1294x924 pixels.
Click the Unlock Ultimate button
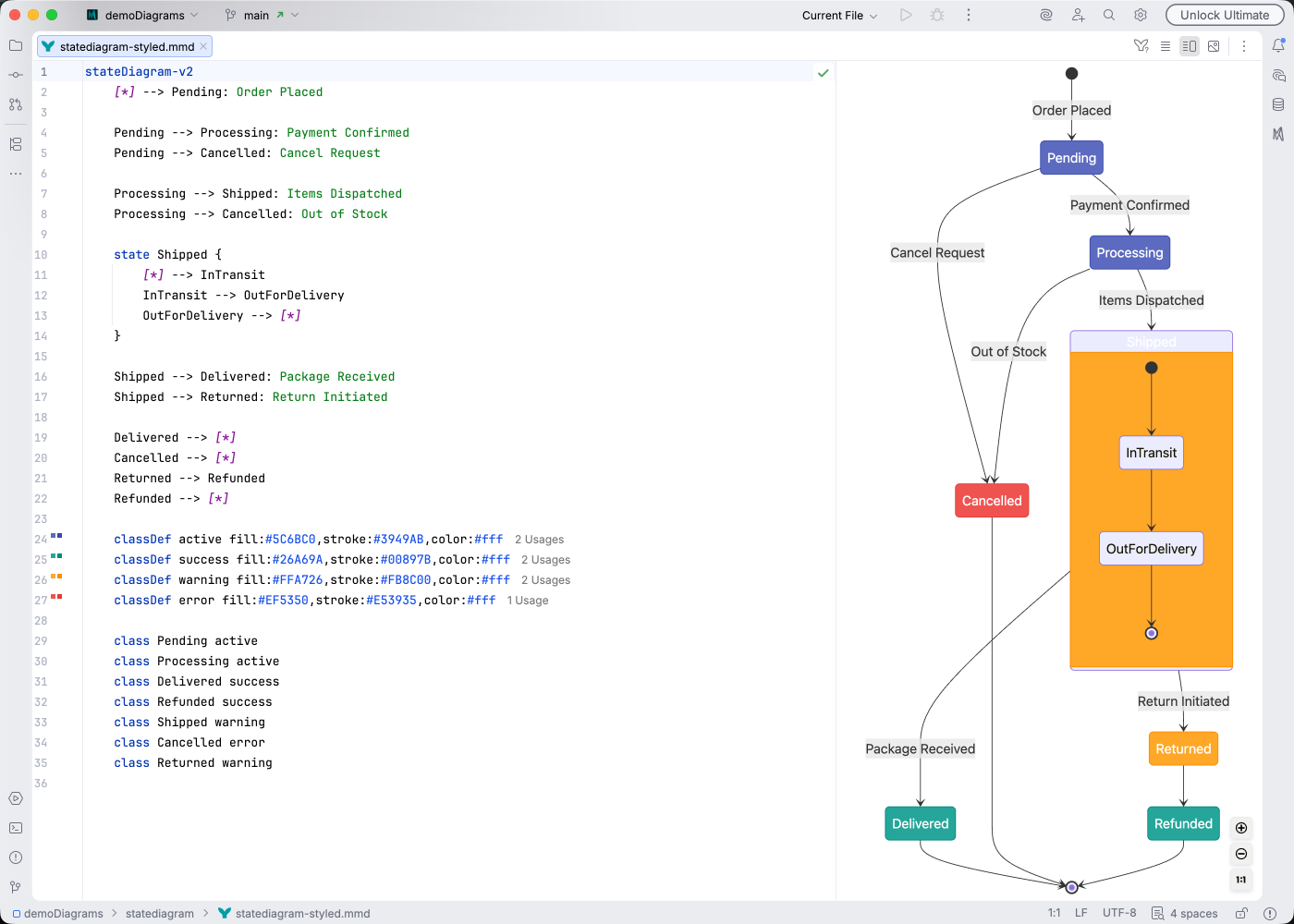point(1225,15)
